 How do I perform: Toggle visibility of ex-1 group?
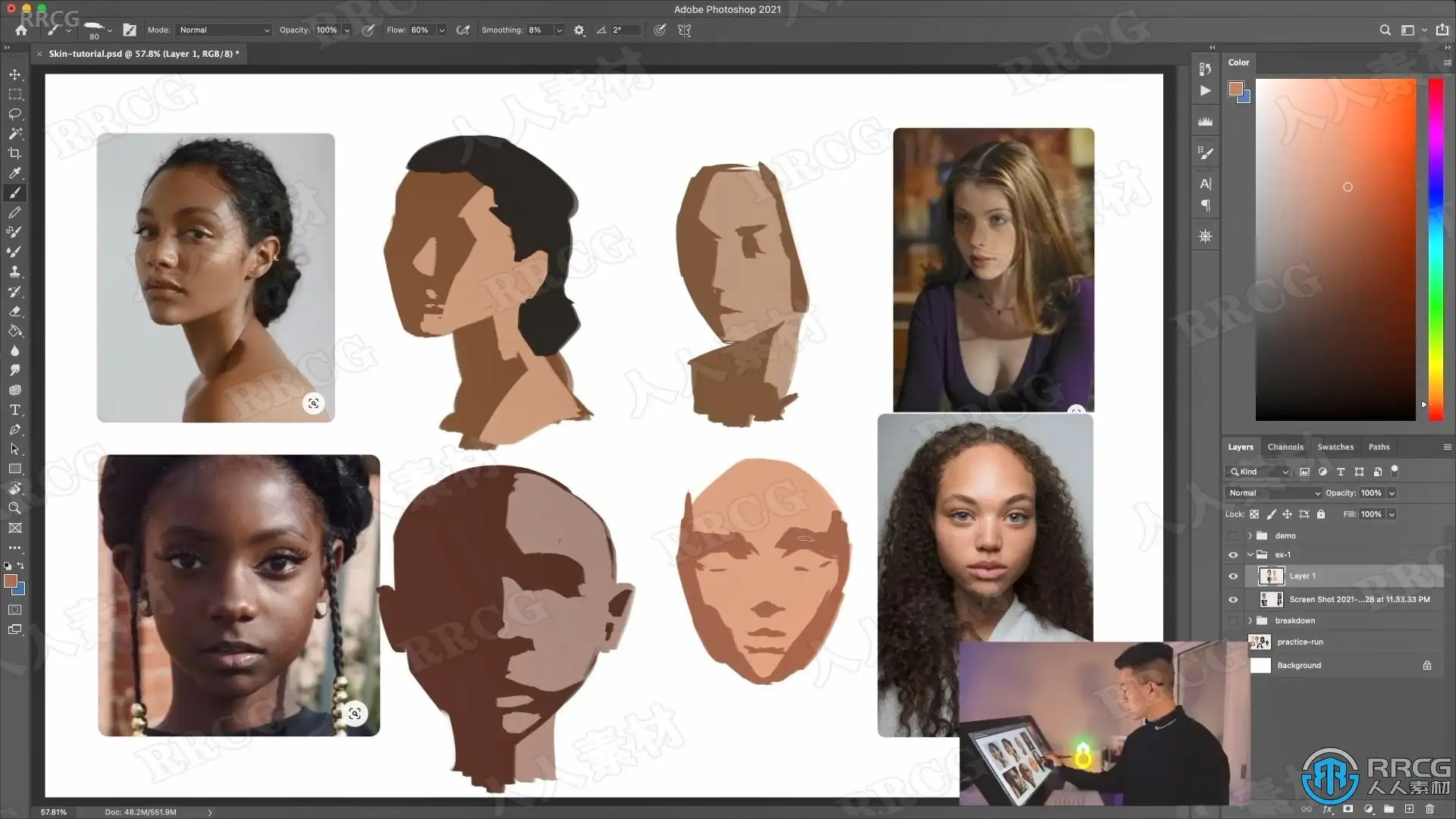click(1233, 555)
